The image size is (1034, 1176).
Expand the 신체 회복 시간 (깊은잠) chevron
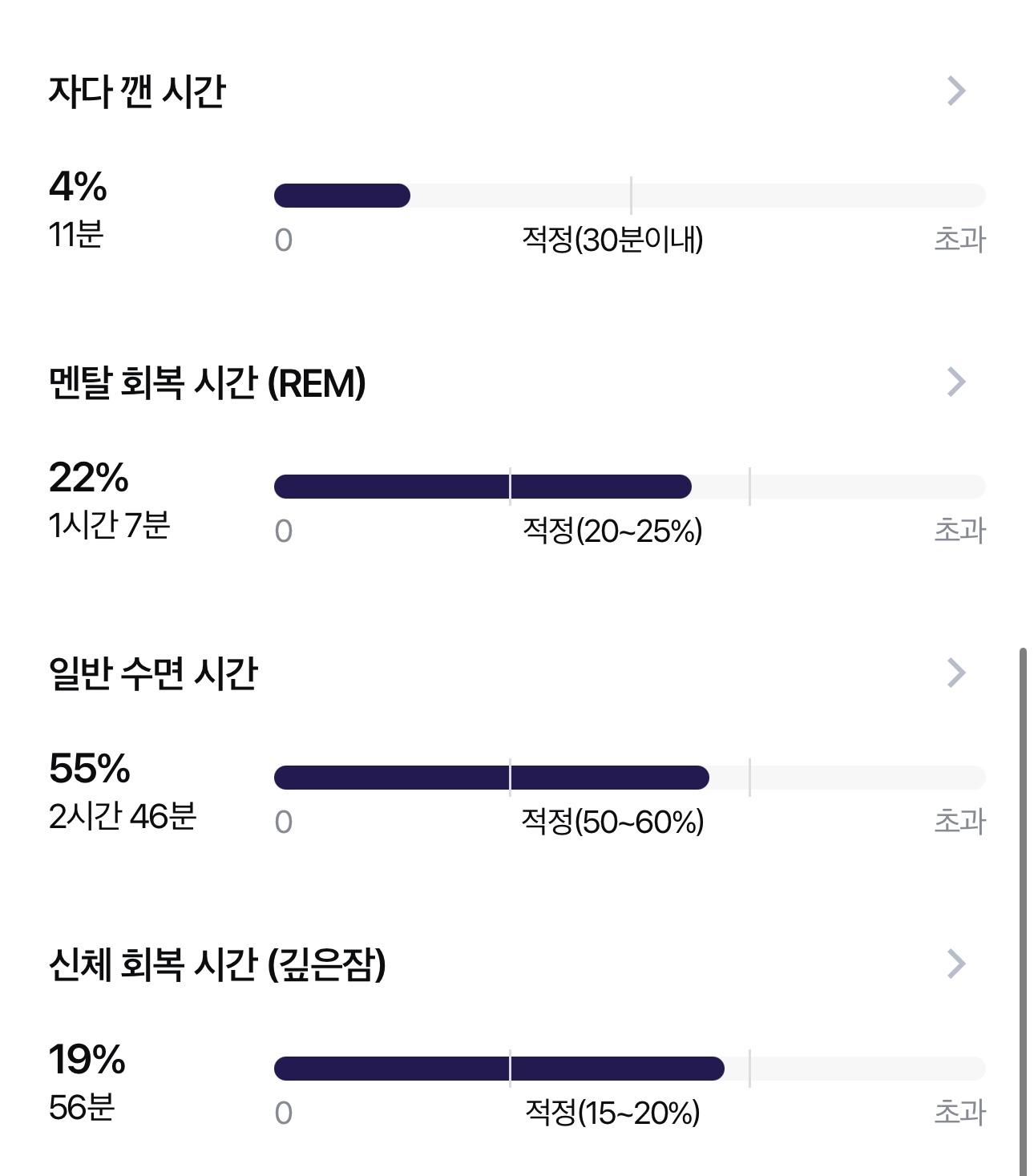[955, 964]
